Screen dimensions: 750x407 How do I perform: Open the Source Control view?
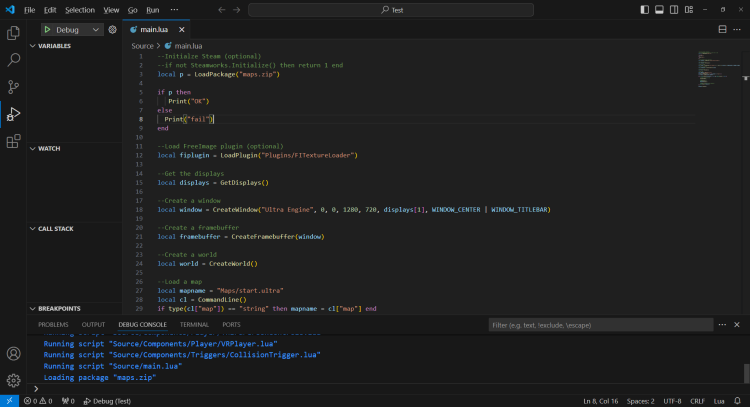14,87
